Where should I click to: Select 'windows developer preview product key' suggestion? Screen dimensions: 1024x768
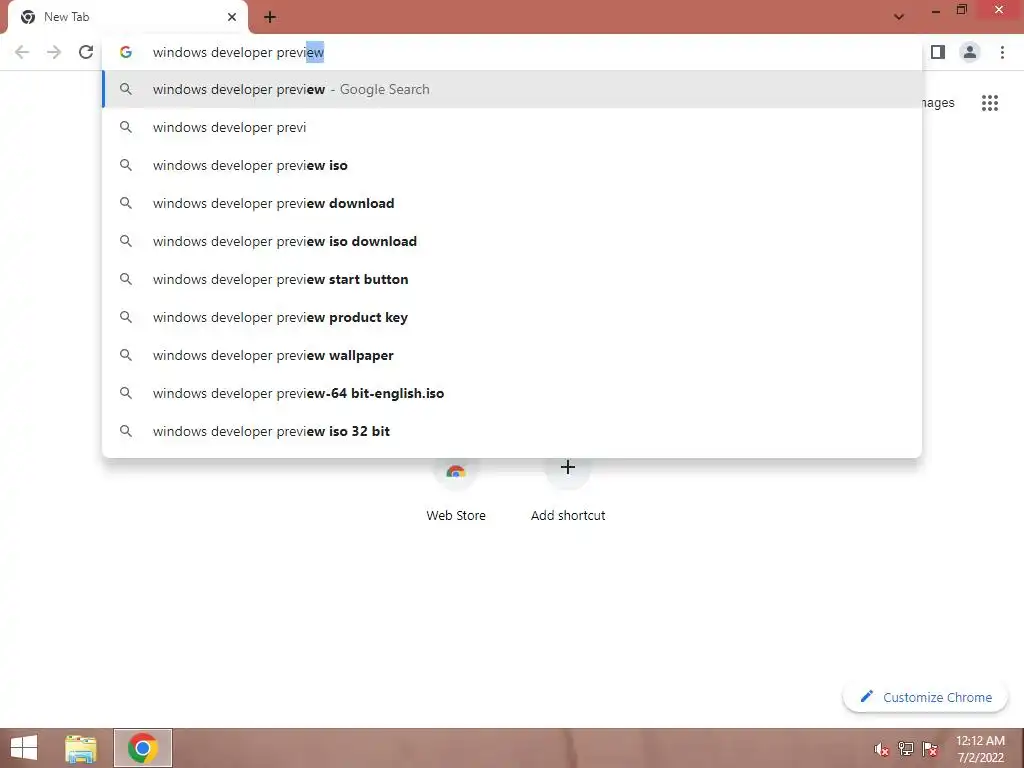512,317
